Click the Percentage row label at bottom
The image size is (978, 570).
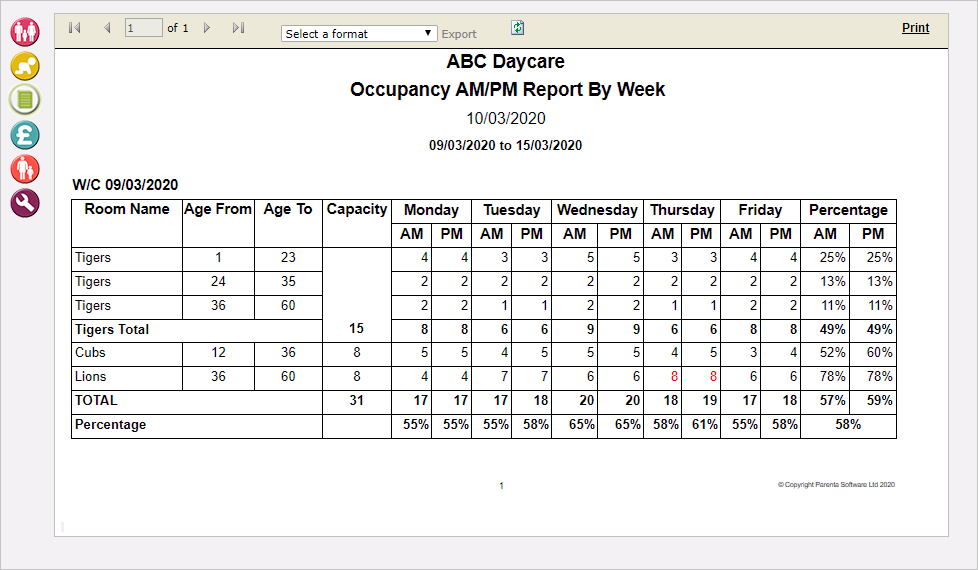tap(110, 425)
